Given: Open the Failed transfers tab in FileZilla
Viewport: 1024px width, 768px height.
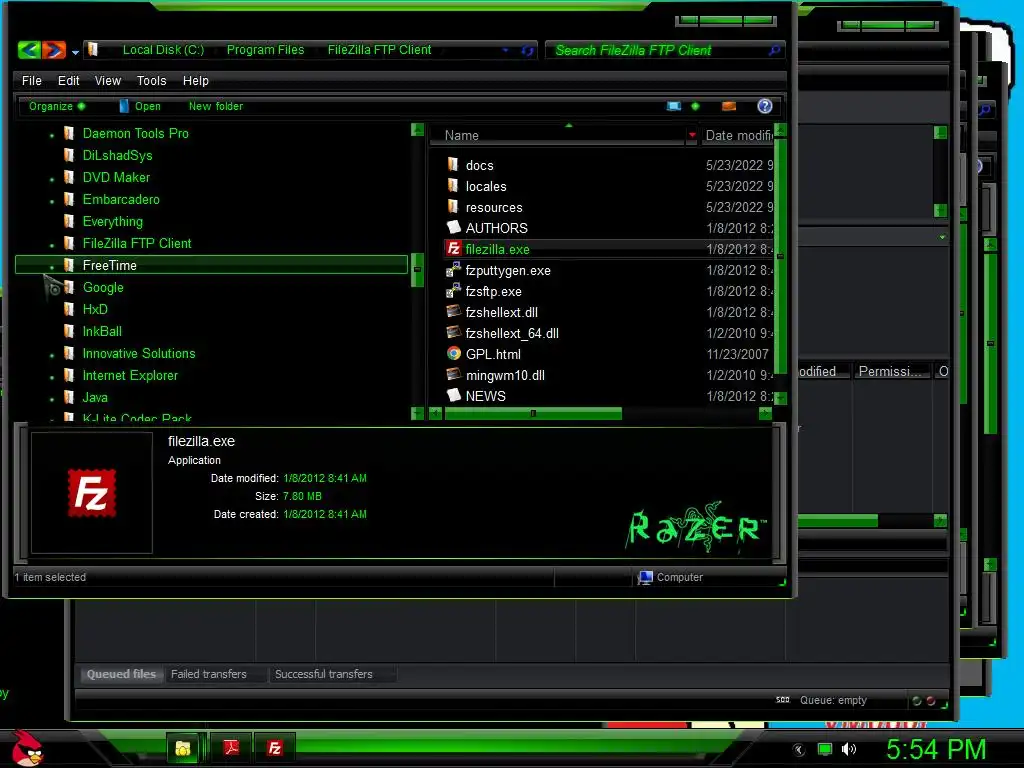Looking at the screenshot, I should pyautogui.click(x=208, y=674).
